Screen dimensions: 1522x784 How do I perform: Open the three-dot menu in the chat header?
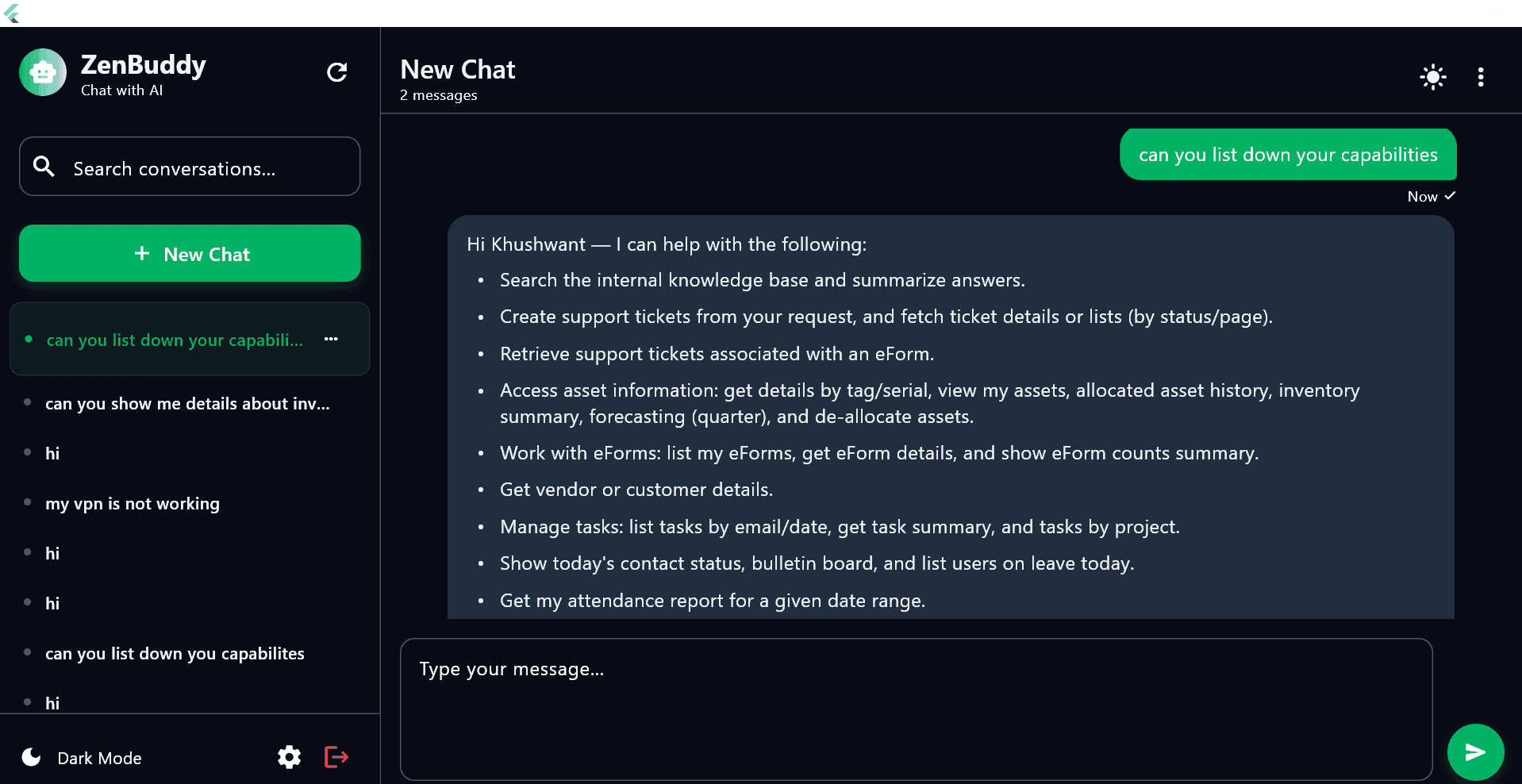pyautogui.click(x=1481, y=76)
